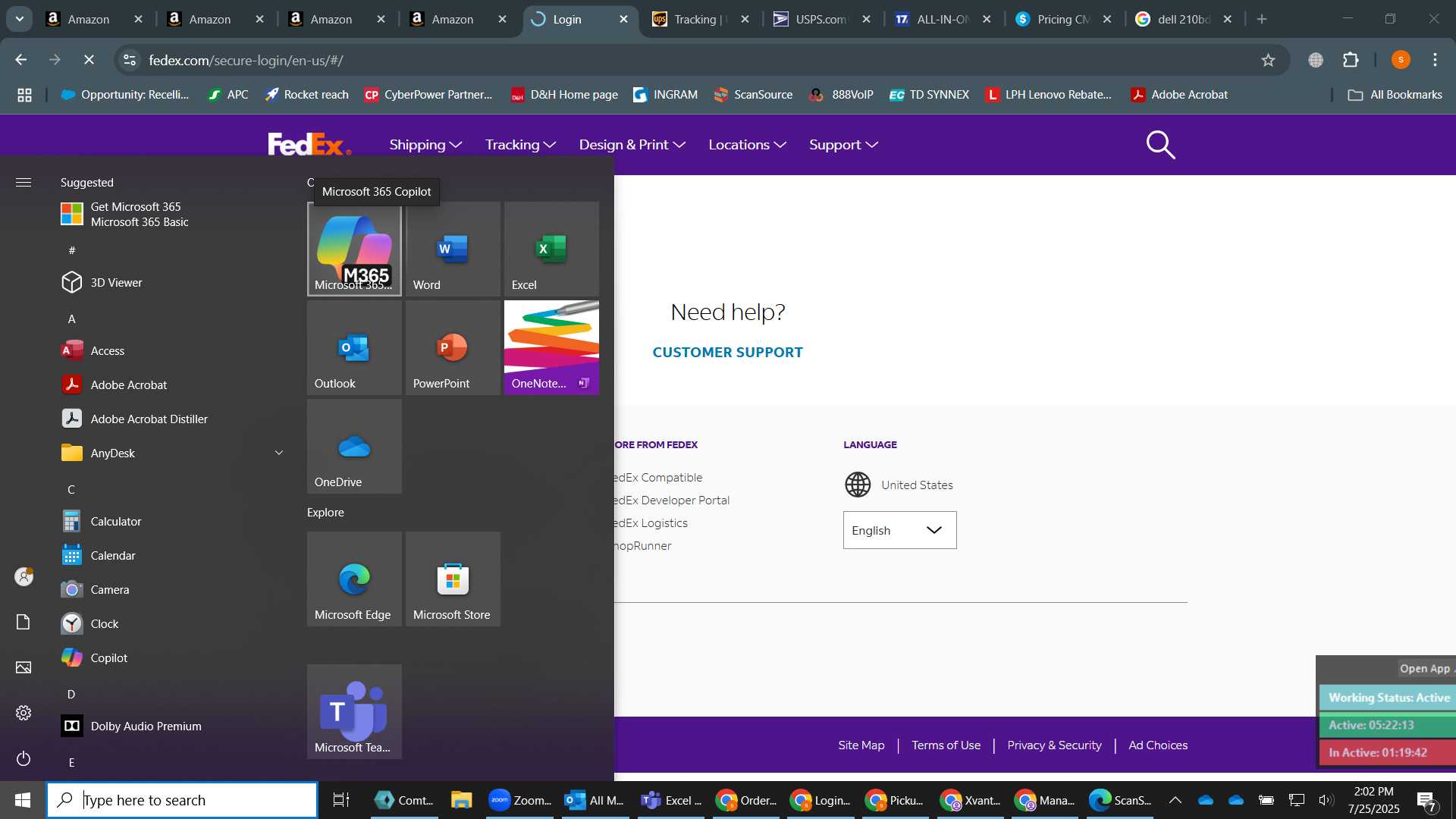Open the Calendar app
This screenshot has width=1456, height=819.
click(x=174, y=555)
